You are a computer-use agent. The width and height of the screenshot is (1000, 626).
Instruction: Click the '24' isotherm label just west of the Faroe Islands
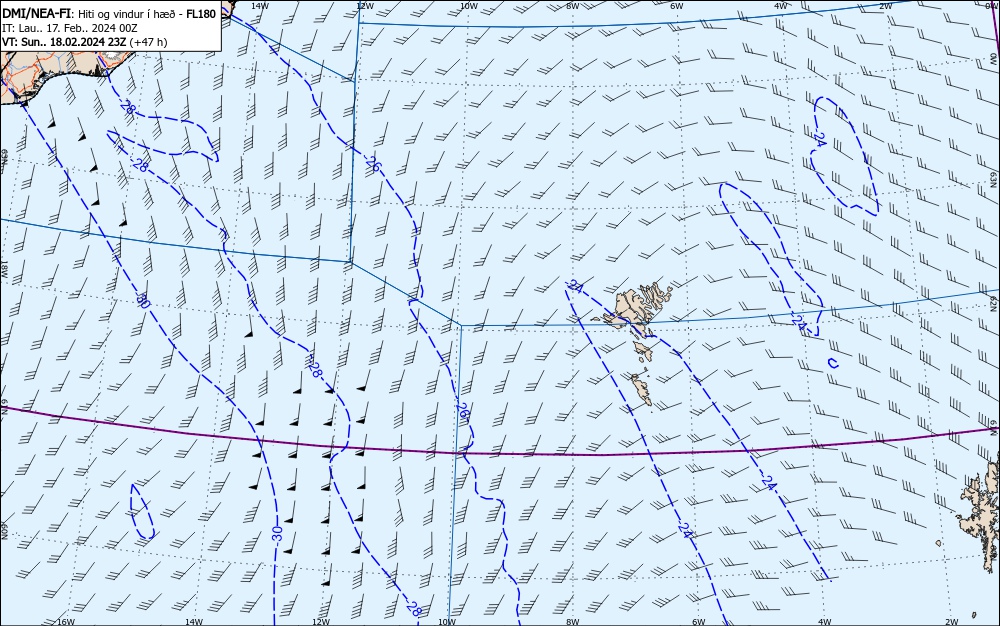575,286
